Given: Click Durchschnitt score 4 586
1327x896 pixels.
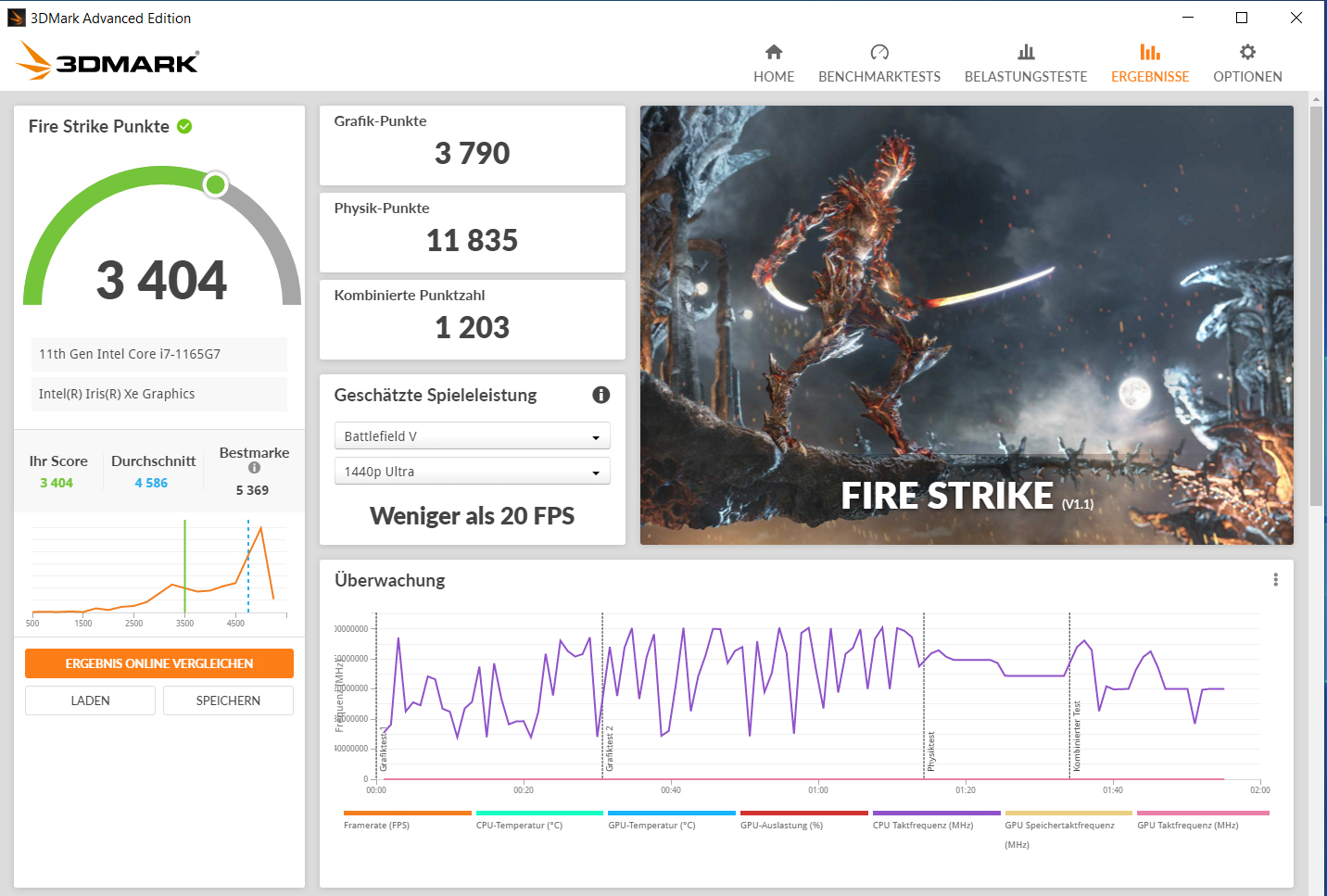Looking at the screenshot, I should tap(151, 483).
